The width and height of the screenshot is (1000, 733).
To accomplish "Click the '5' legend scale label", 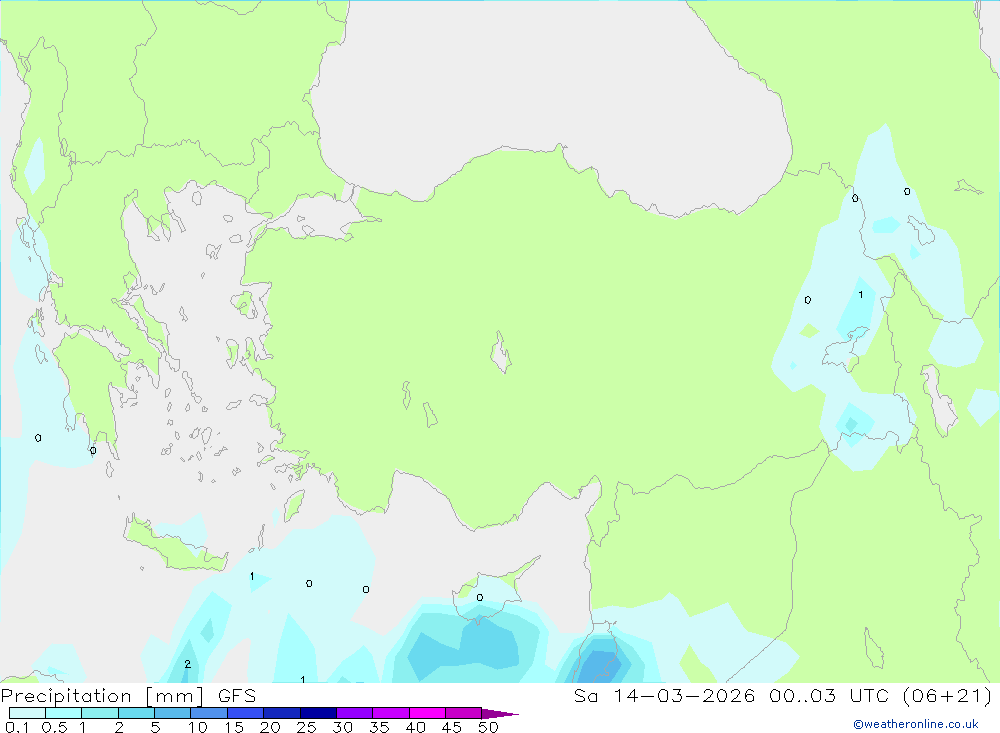I will point(155,727).
